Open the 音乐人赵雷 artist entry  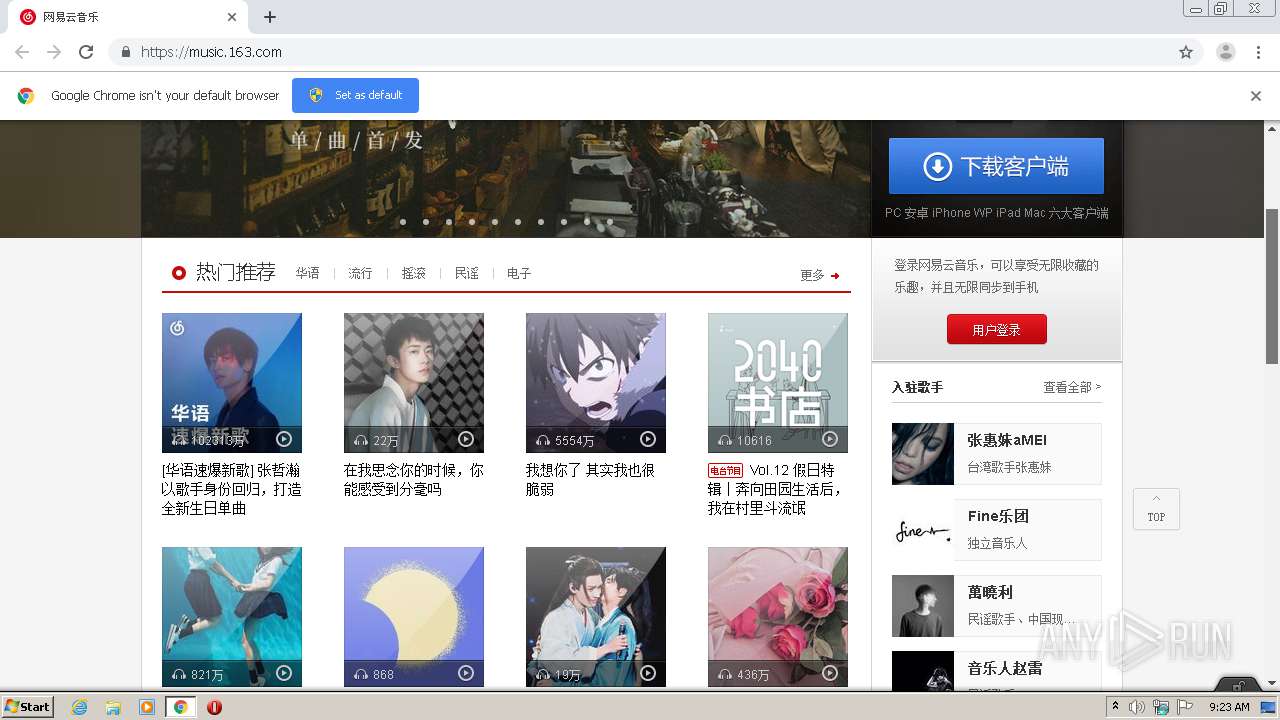click(x=997, y=671)
